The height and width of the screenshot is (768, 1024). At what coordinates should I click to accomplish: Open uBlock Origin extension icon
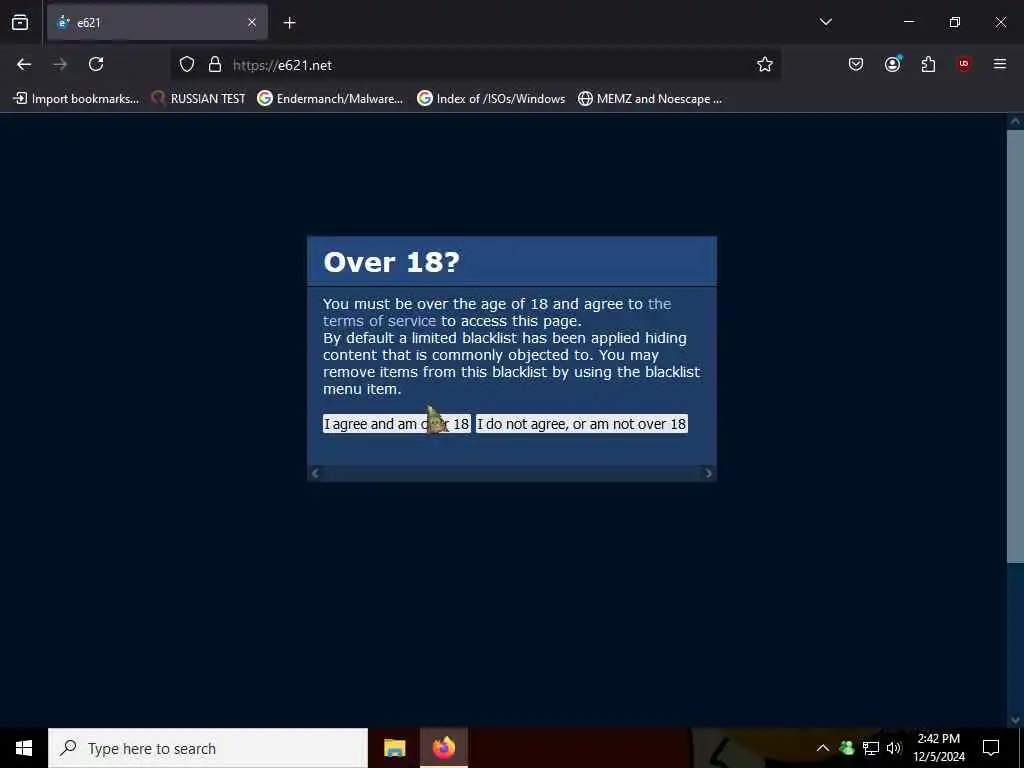pos(964,64)
